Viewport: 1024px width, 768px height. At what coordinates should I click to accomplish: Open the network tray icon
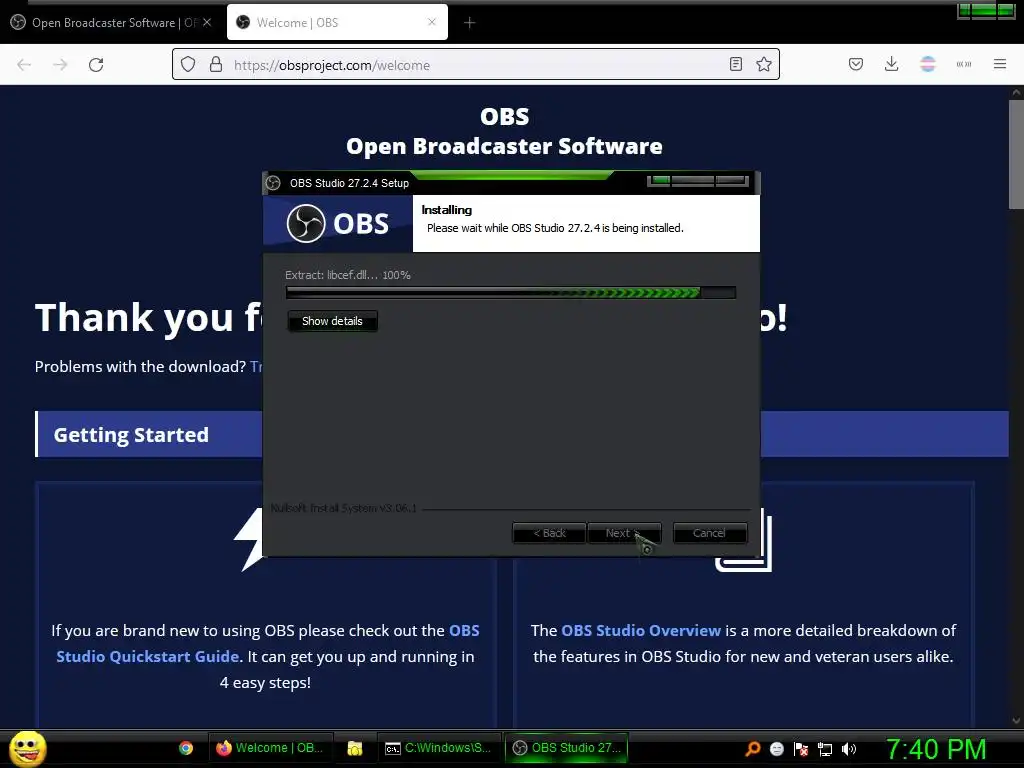click(825, 749)
